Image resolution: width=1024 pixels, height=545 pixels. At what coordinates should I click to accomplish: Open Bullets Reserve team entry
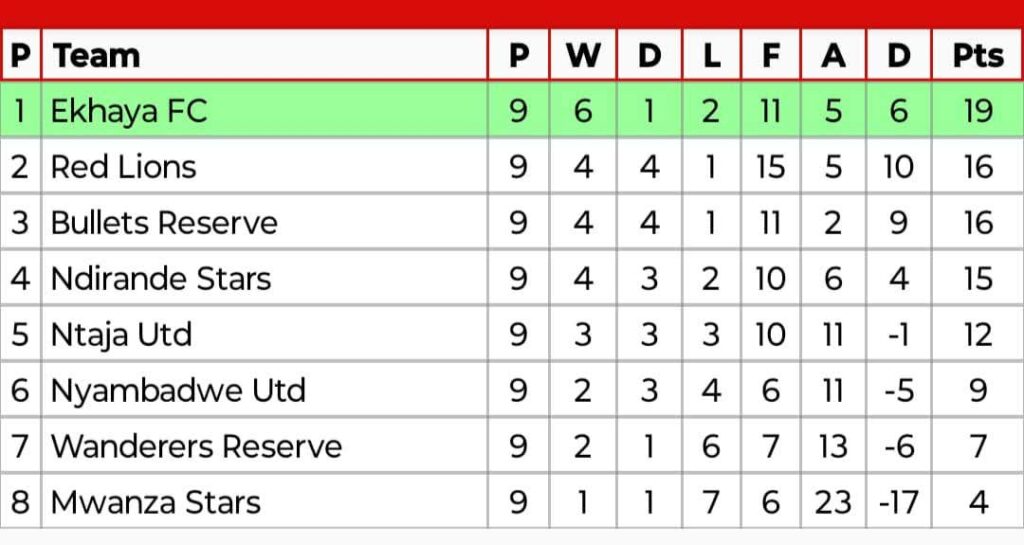164,223
